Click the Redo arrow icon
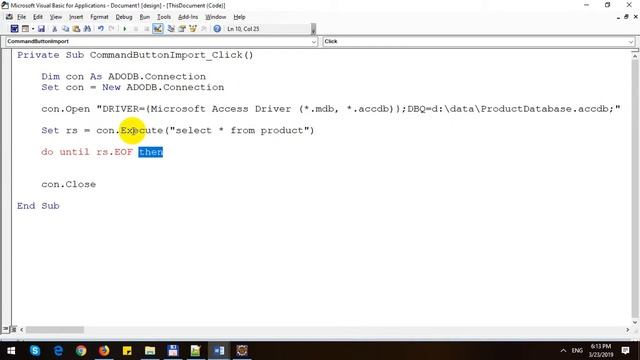This screenshot has width=640, height=360. (111, 29)
